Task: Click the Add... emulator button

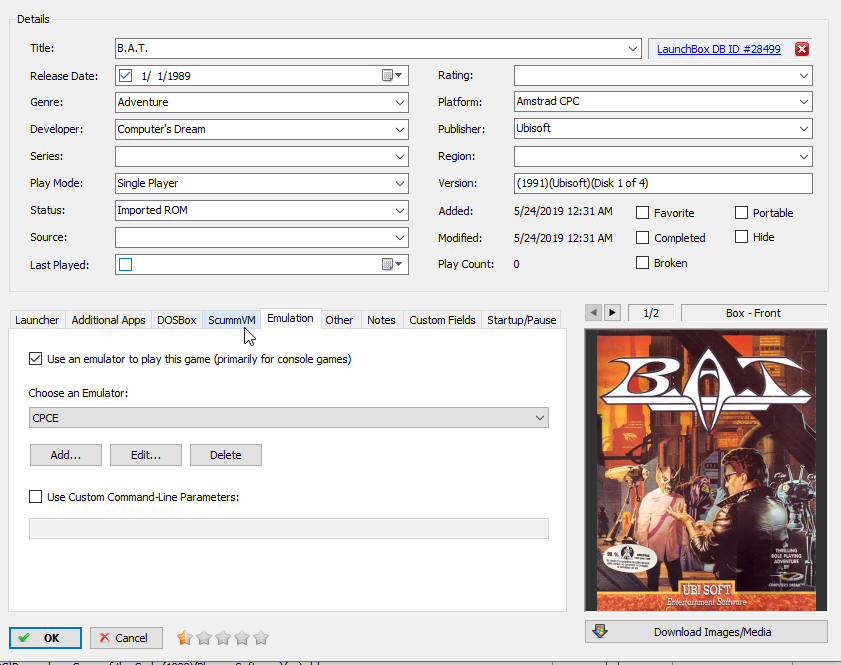Action: [x=66, y=455]
